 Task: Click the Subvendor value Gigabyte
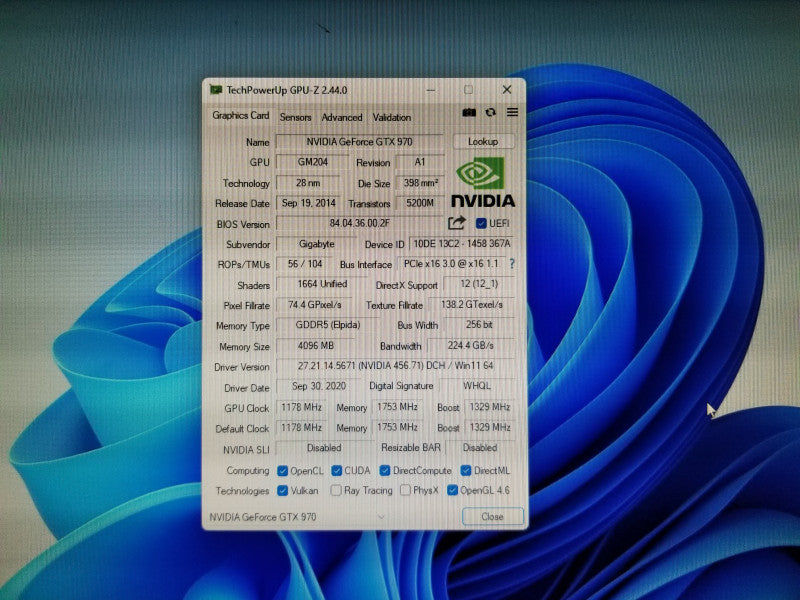coord(316,243)
